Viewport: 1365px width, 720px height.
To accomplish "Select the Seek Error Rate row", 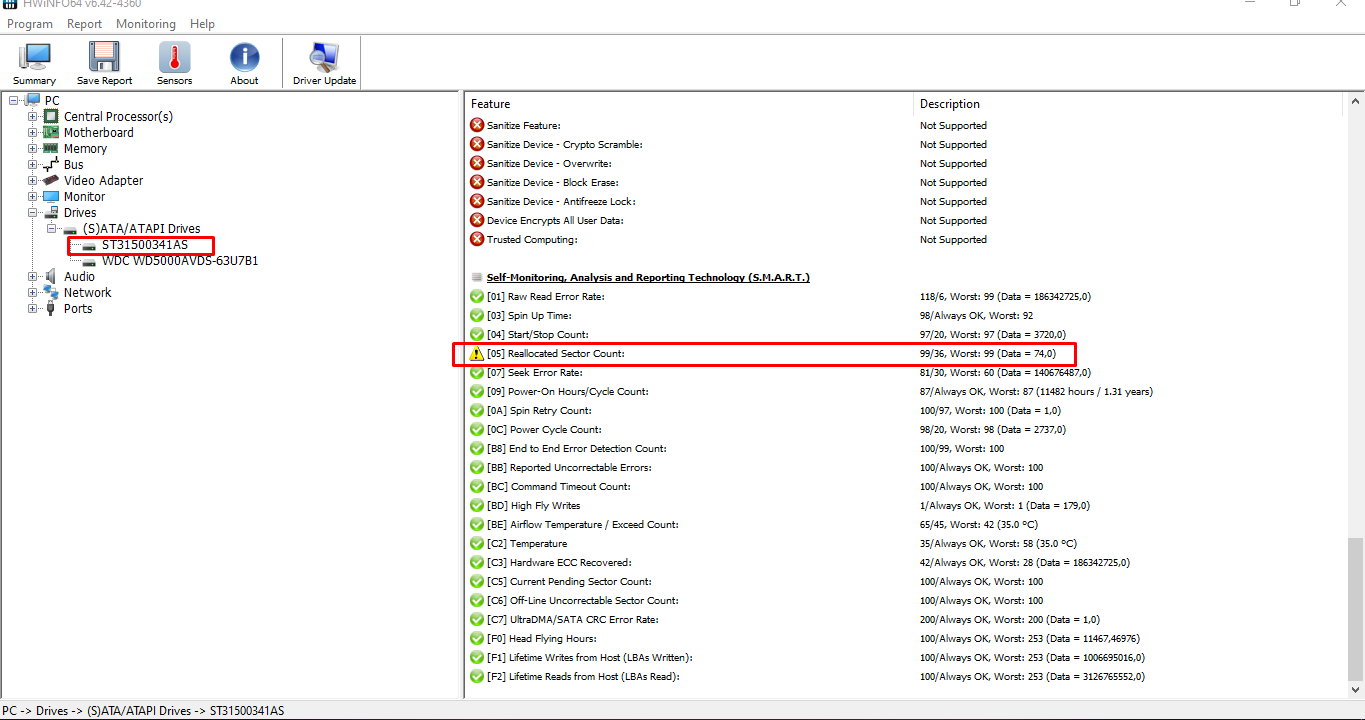I will (x=905, y=372).
